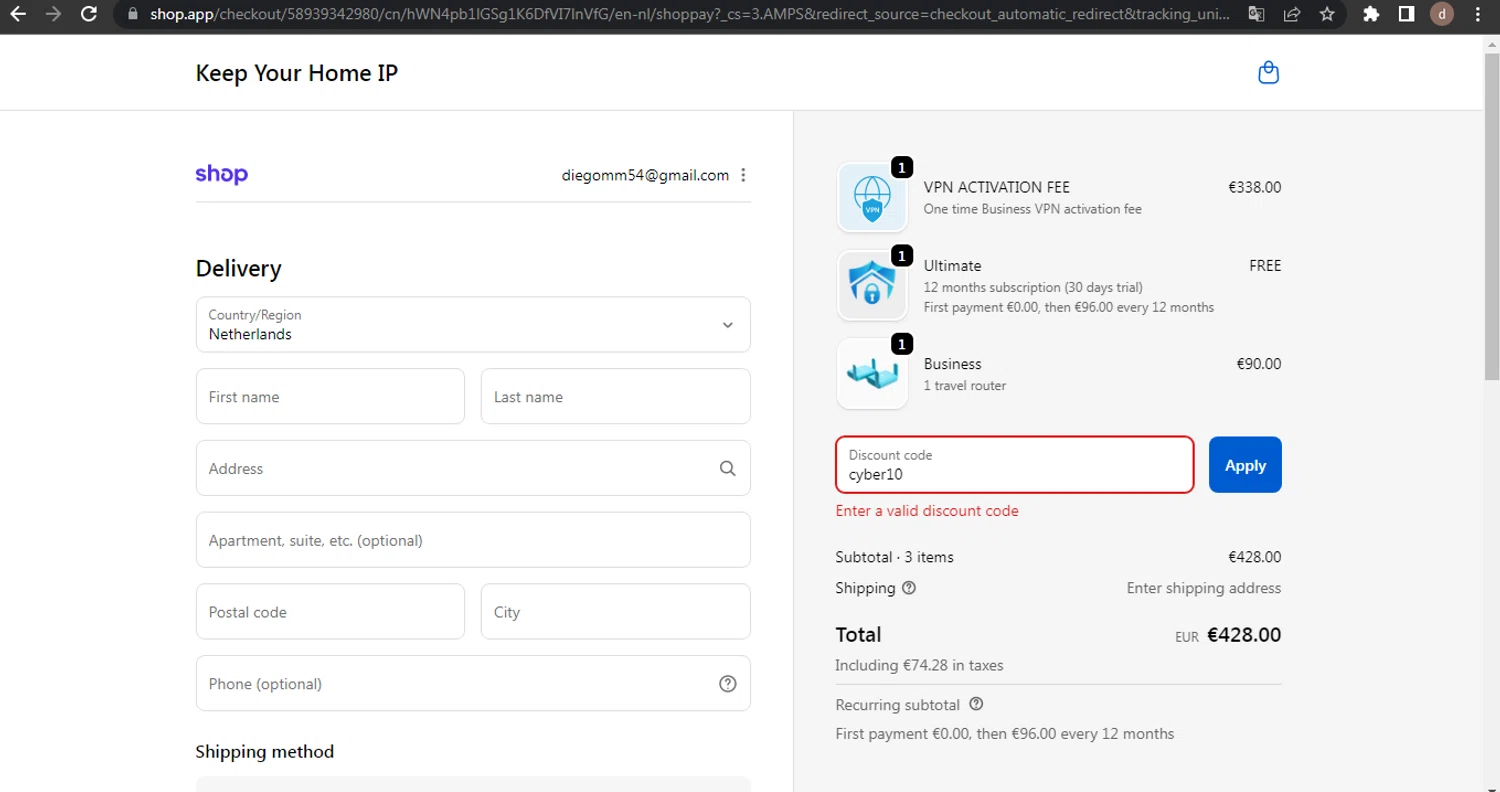The height and width of the screenshot is (792, 1500).
Task: Open account options next to email
Action: 743,175
